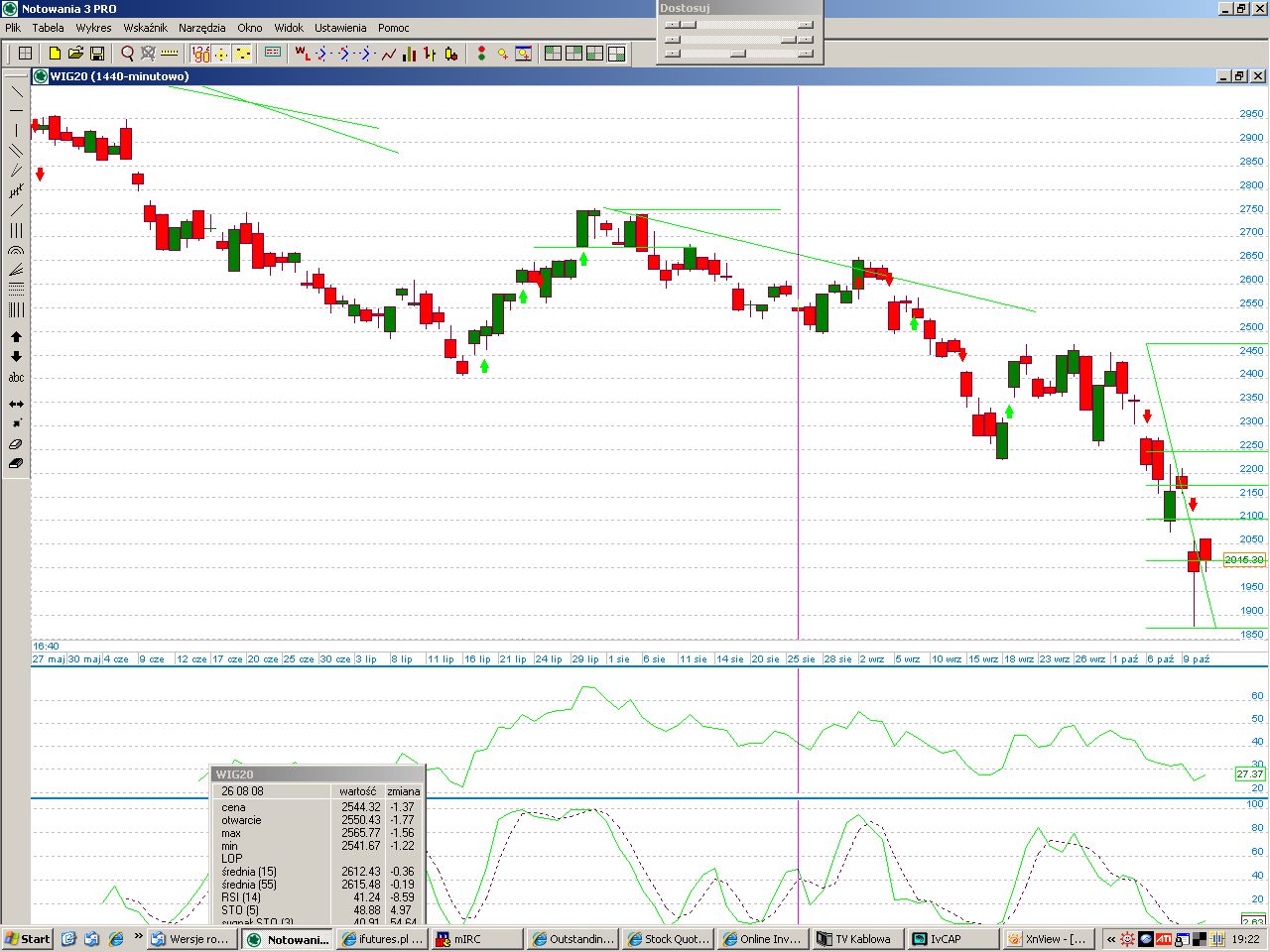Click right arrow of the first Dostosuj slider
This screenshot has width=1270, height=952.
click(805, 25)
